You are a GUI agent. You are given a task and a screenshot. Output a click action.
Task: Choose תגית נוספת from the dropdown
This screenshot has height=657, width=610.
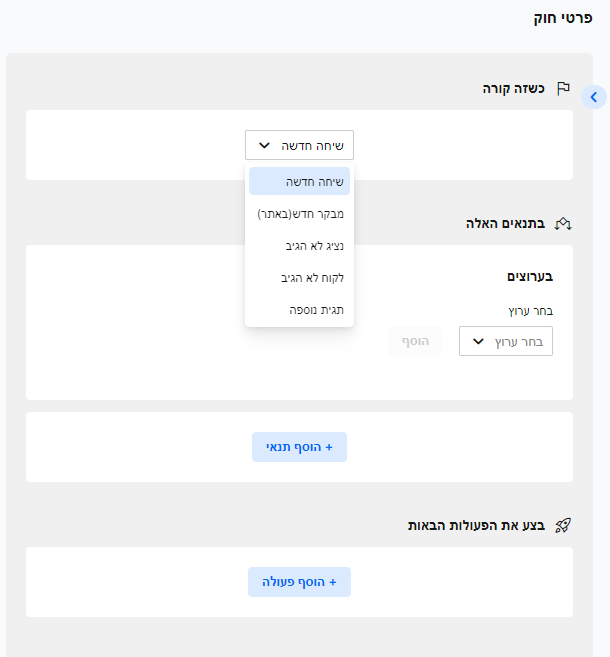pos(299,310)
